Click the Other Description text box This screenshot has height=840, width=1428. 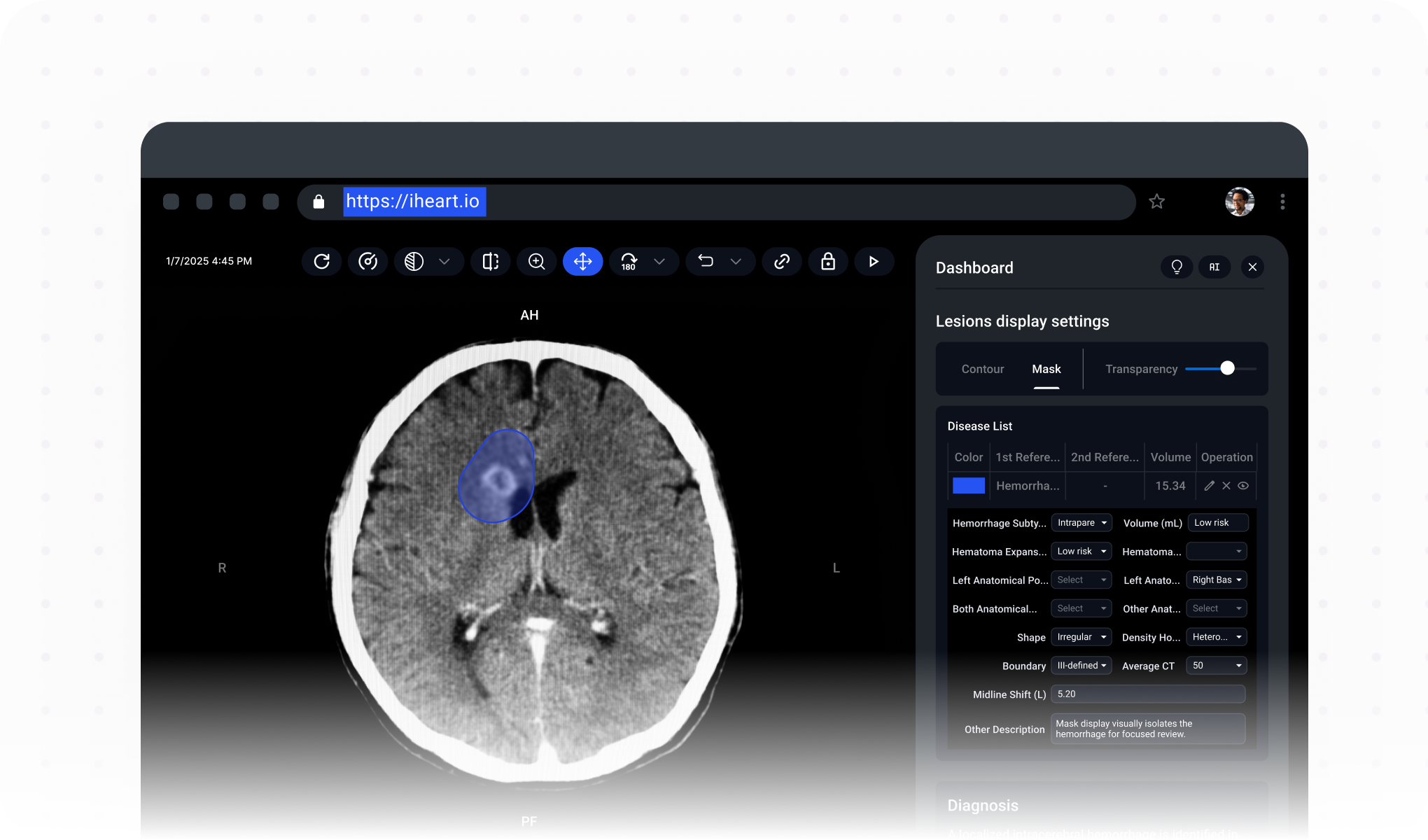point(1148,729)
